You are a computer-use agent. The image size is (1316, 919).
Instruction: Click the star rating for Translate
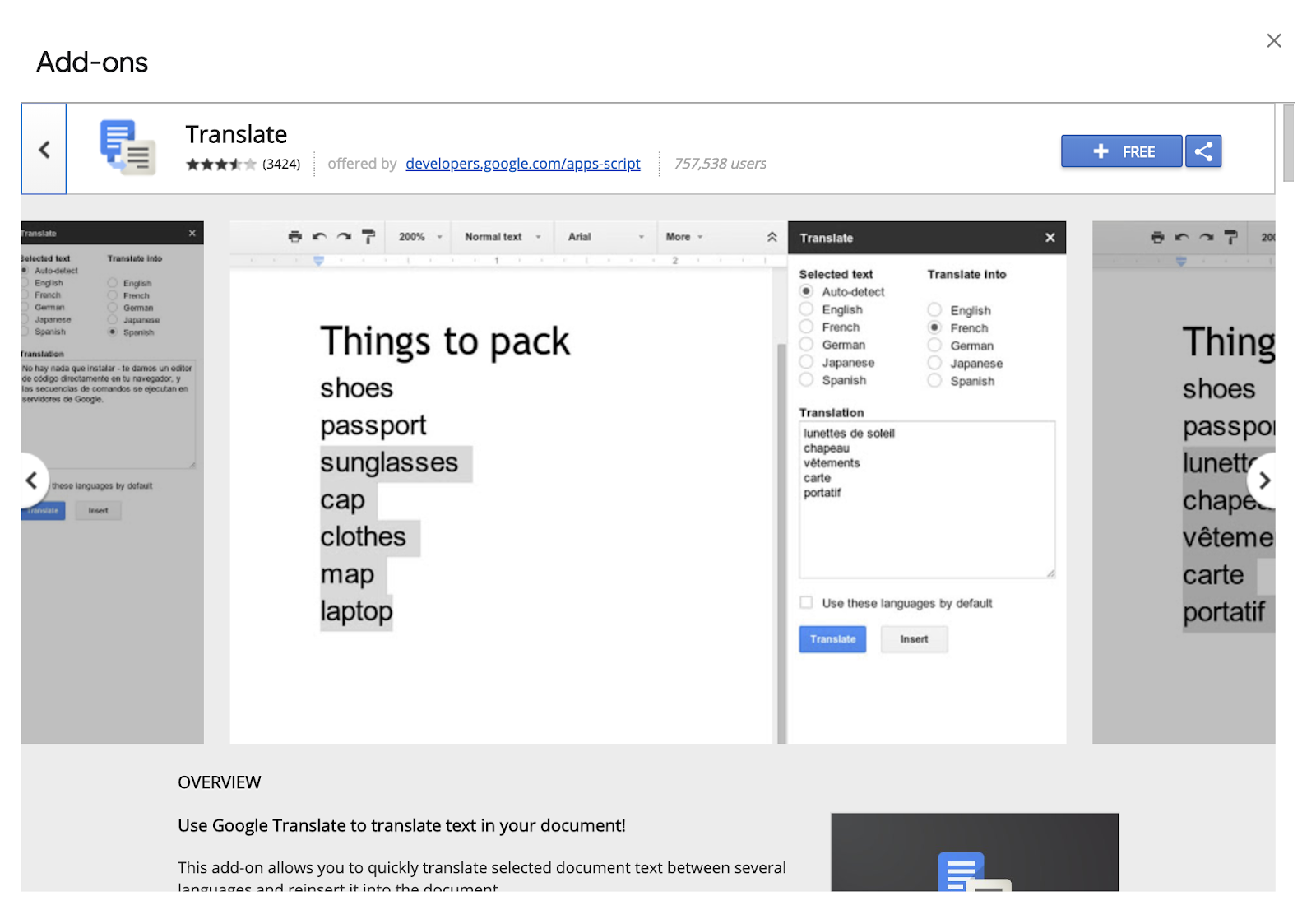[221, 165]
